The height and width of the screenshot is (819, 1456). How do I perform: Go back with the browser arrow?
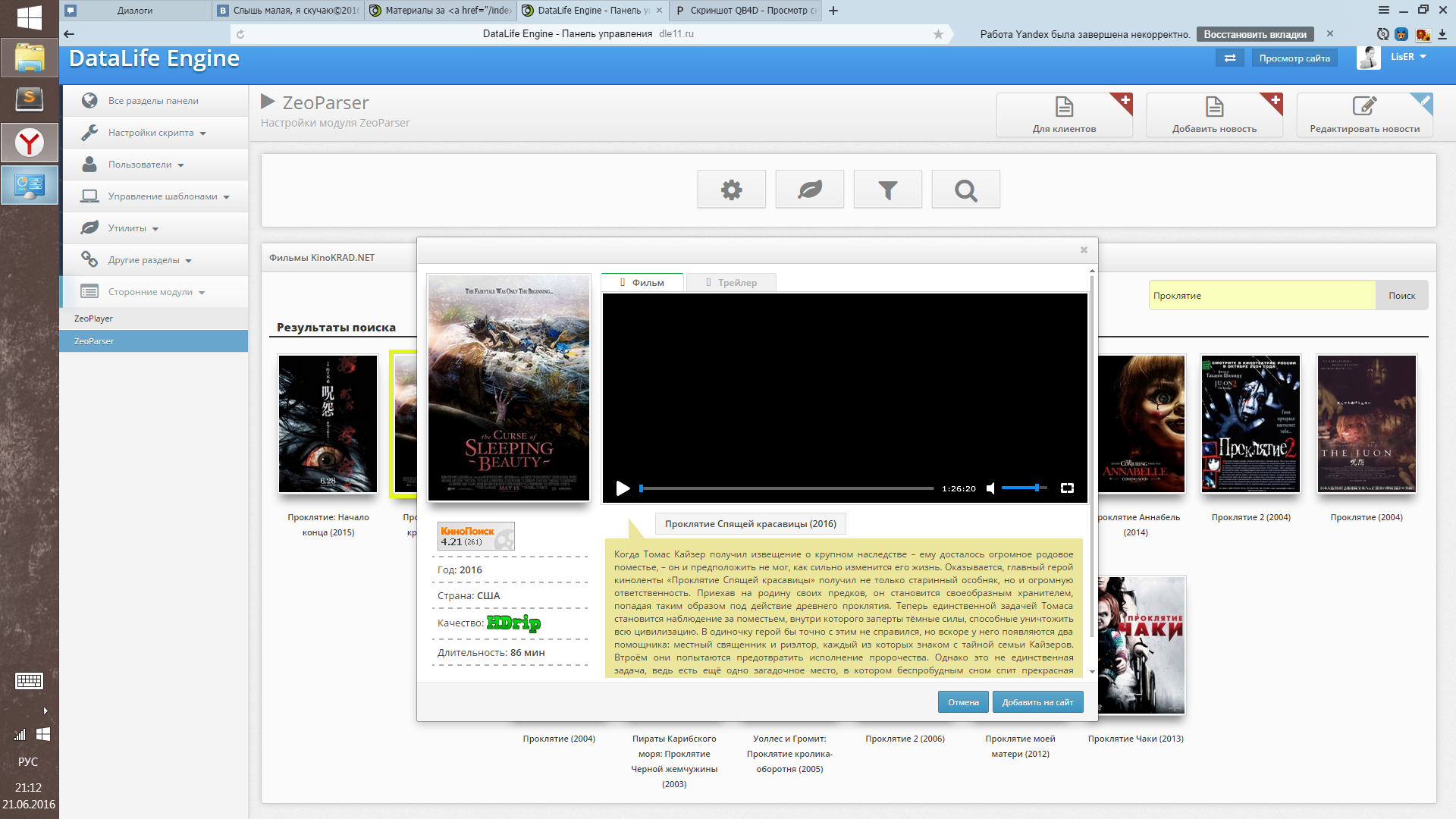tap(69, 33)
